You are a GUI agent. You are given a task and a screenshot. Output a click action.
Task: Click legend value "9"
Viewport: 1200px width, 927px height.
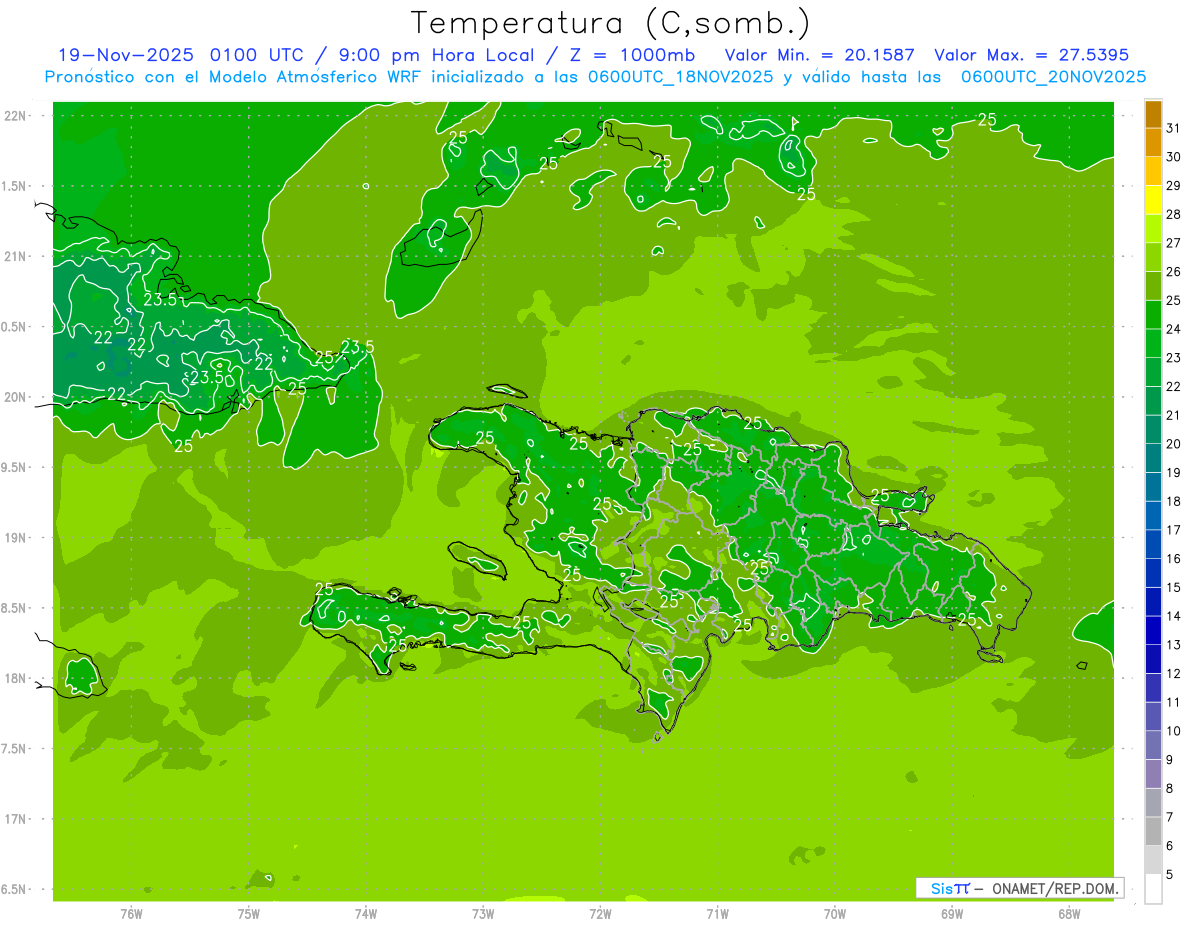1170,760
